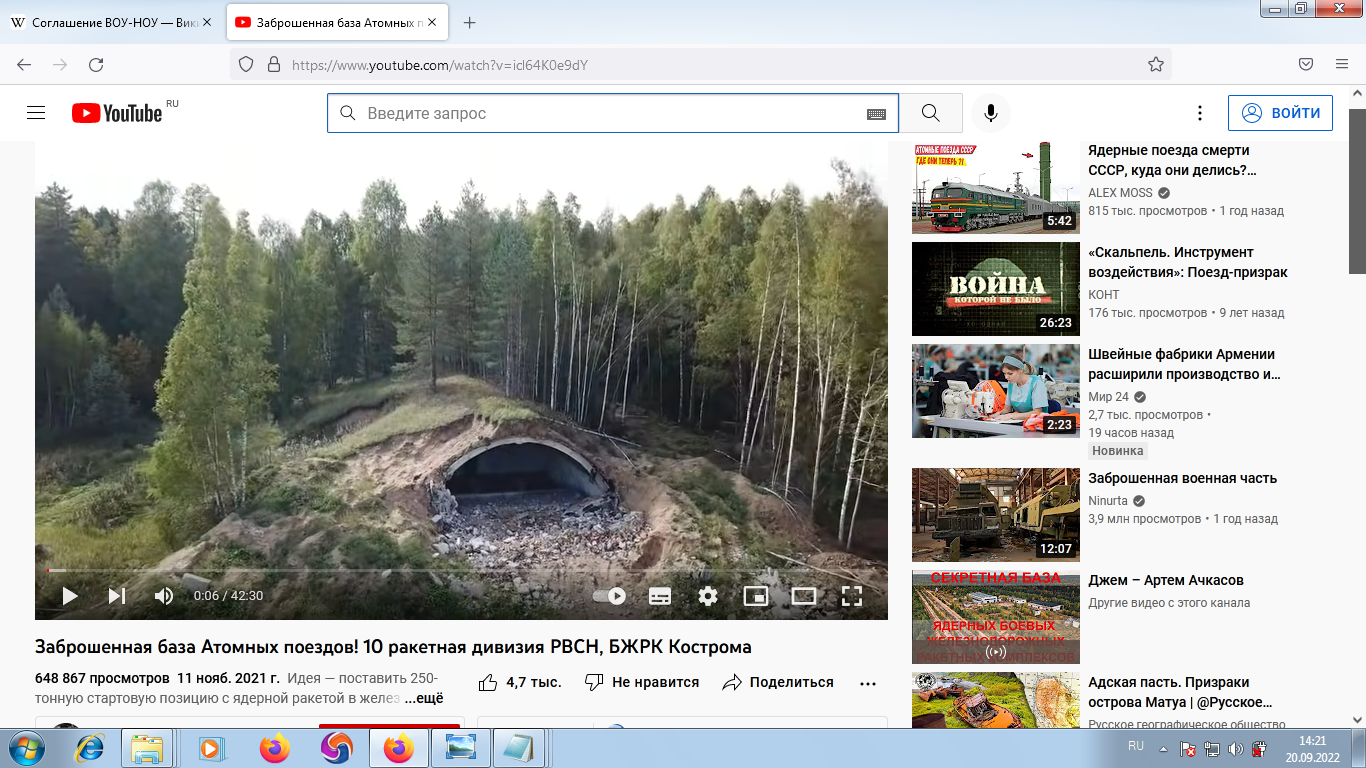This screenshot has width=1366, height=768.
Task: Enable subtitles in the video player
Action: [660, 596]
